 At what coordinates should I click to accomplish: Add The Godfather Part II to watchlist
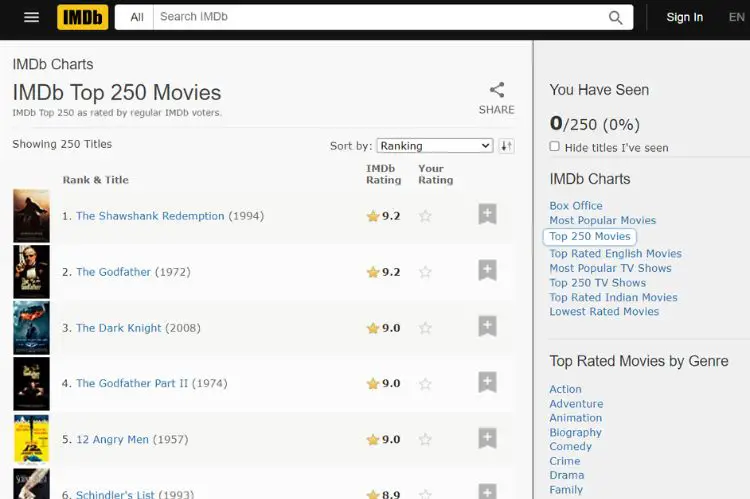click(x=487, y=382)
